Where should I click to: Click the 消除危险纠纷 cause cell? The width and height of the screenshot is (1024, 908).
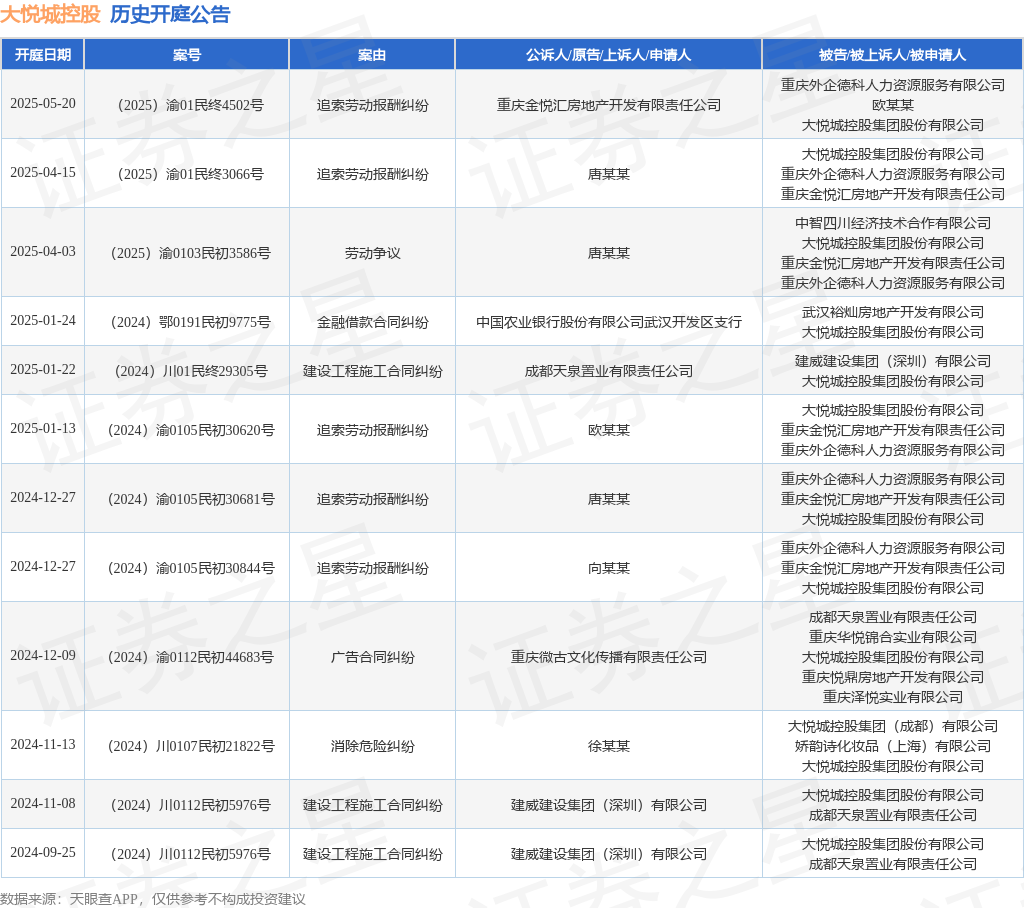(x=372, y=746)
